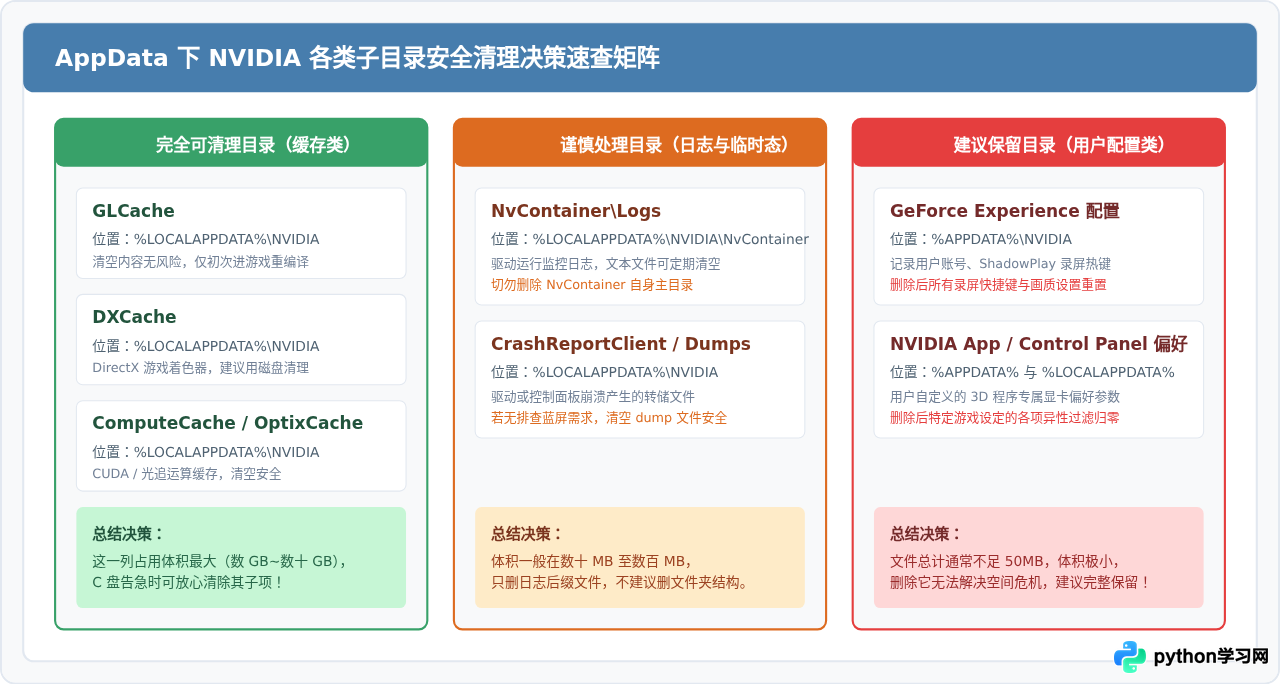Click the GLCache card title
The image size is (1280, 685).
pyautogui.click(x=133, y=211)
